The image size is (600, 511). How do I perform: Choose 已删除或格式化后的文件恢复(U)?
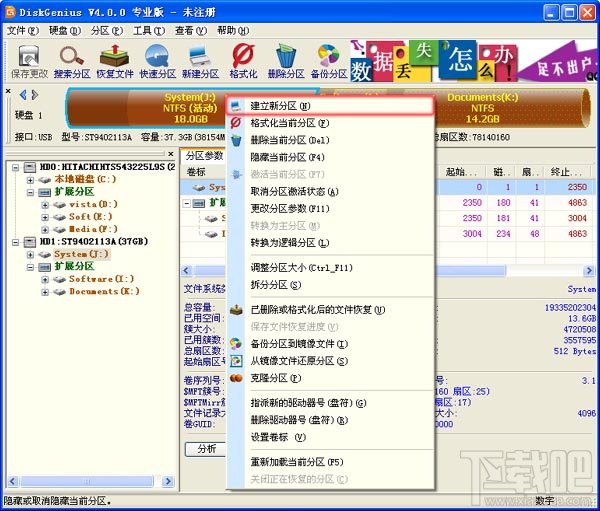tap(330, 310)
